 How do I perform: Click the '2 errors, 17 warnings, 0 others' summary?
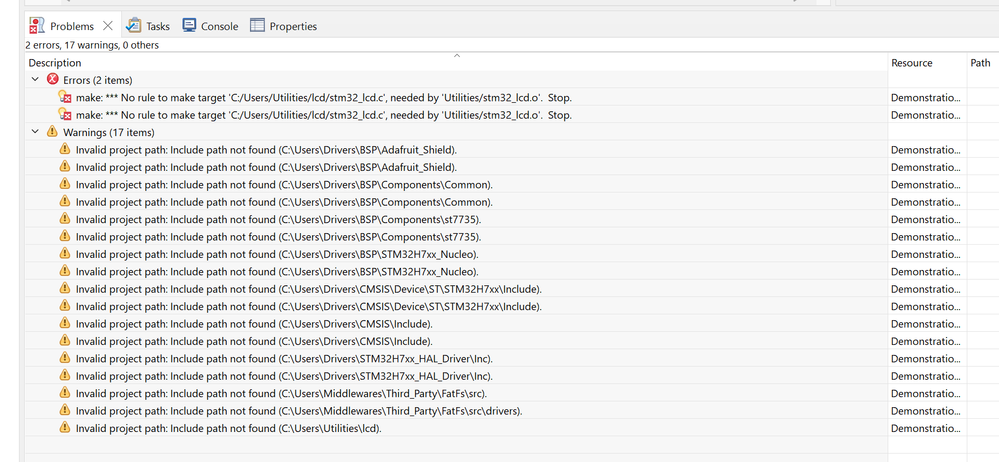tap(92, 45)
